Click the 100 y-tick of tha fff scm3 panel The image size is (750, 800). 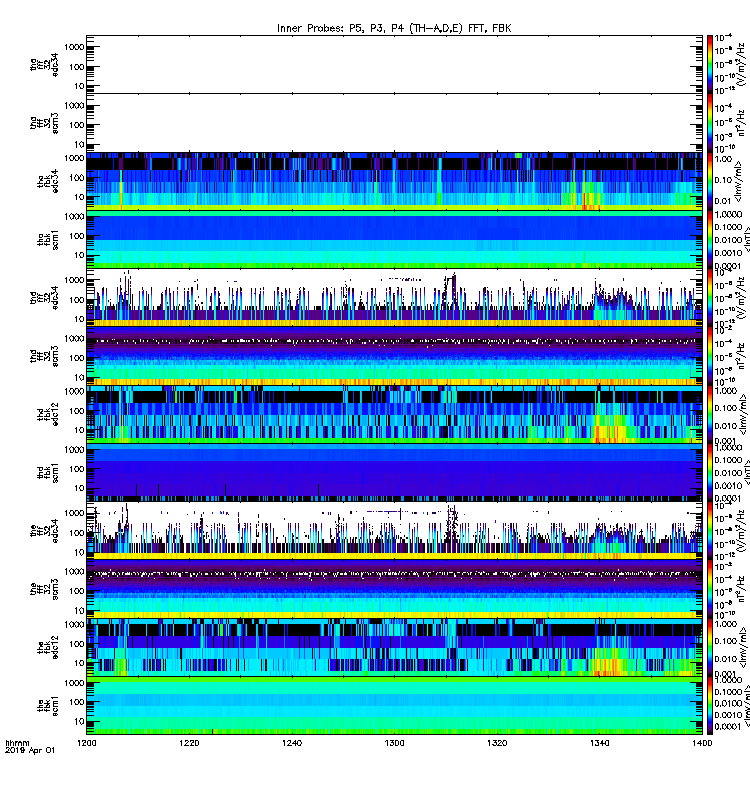[77, 125]
